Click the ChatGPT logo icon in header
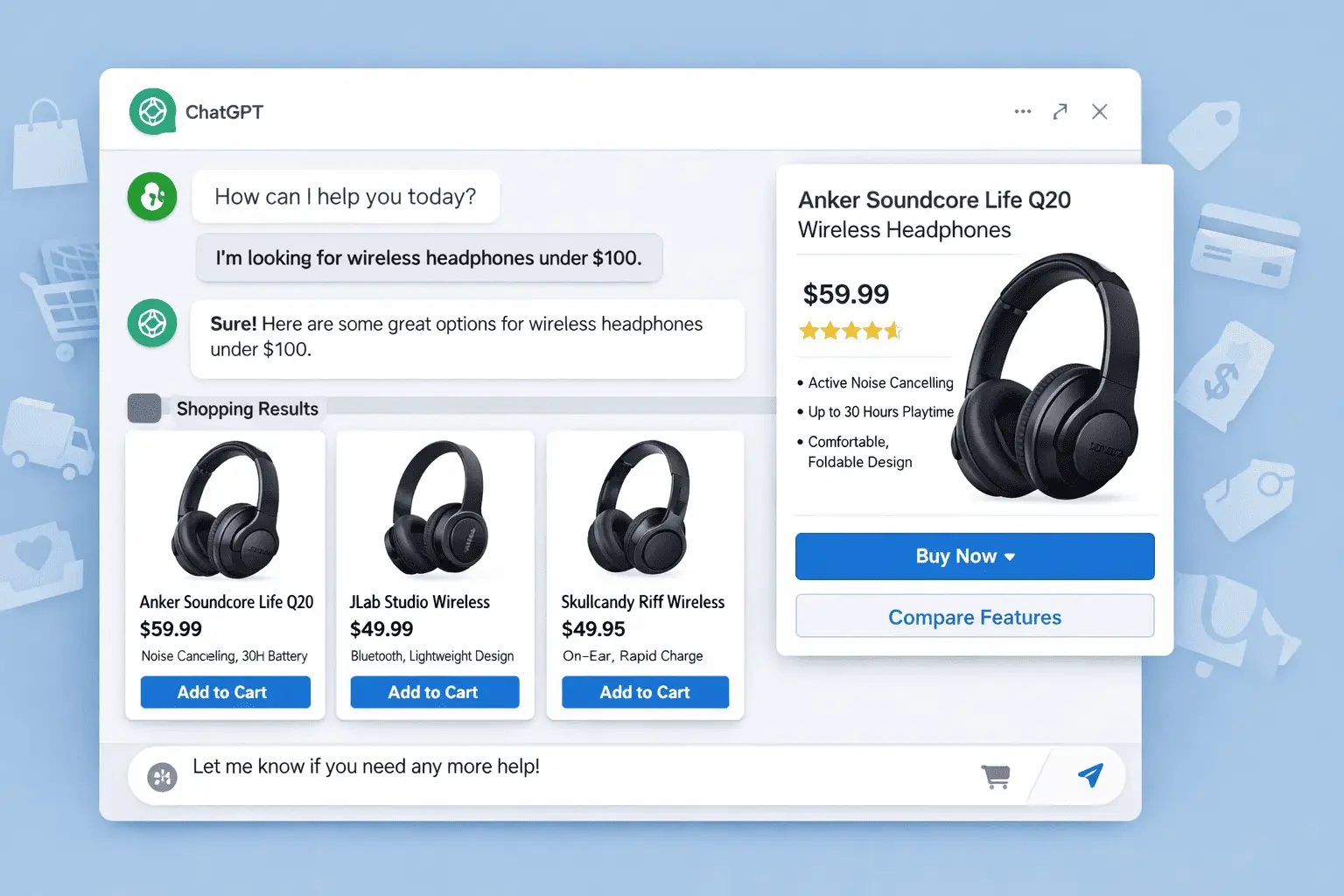The image size is (1344, 896). click(x=153, y=112)
